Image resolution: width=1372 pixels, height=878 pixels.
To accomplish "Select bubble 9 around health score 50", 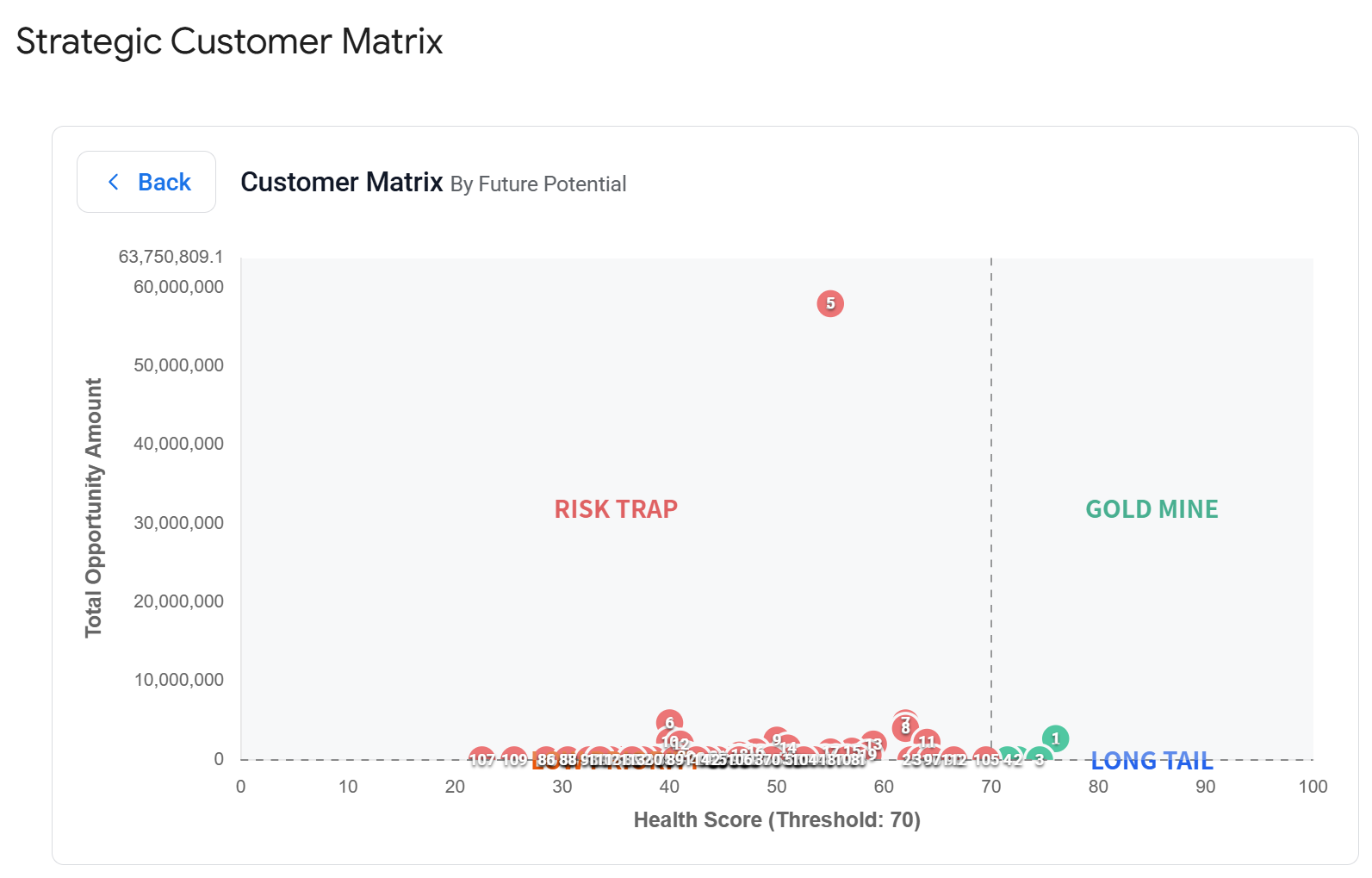I will click(777, 739).
